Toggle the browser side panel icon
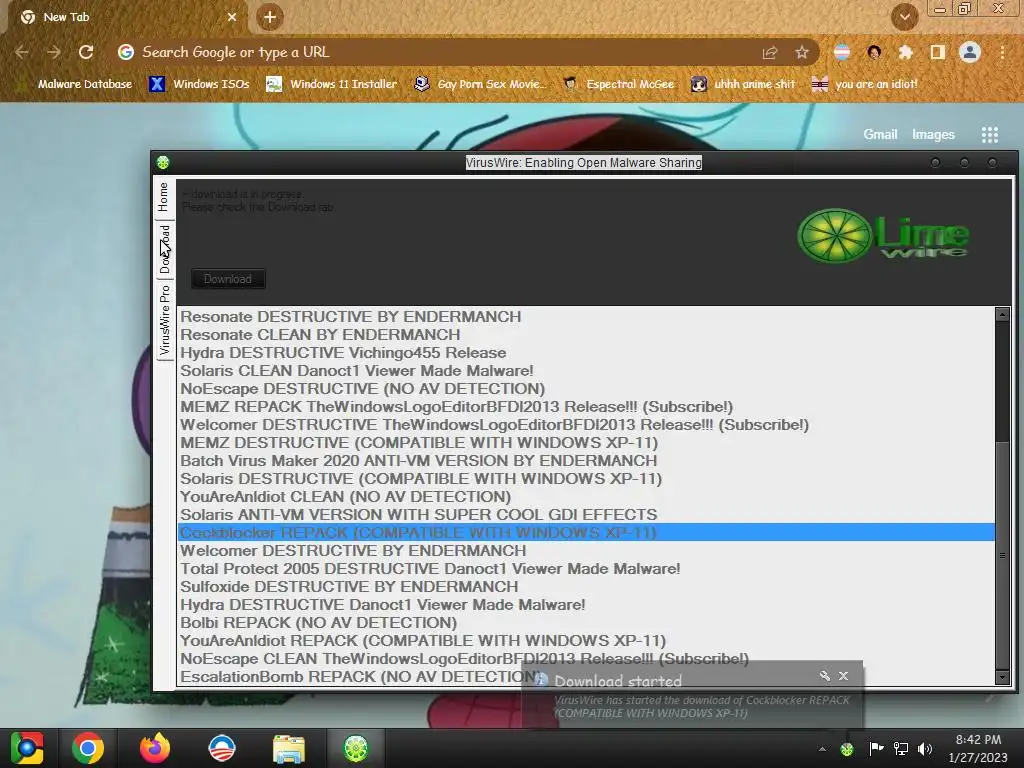Image resolution: width=1024 pixels, height=768 pixels. [x=938, y=52]
